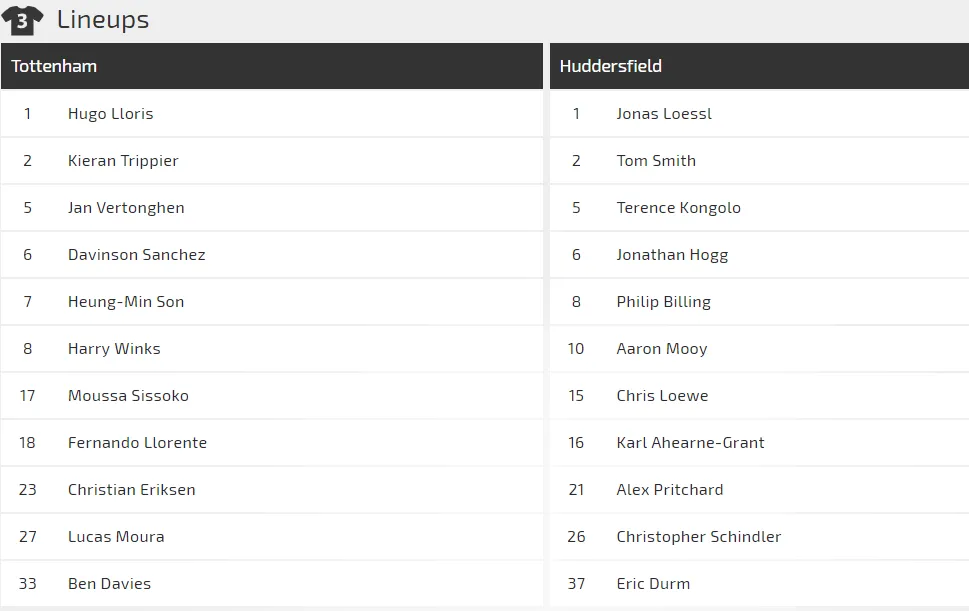This screenshot has height=611, width=969.
Task: Select Aaron Mooy's player row
Action: pyautogui.click(x=661, y=349)
